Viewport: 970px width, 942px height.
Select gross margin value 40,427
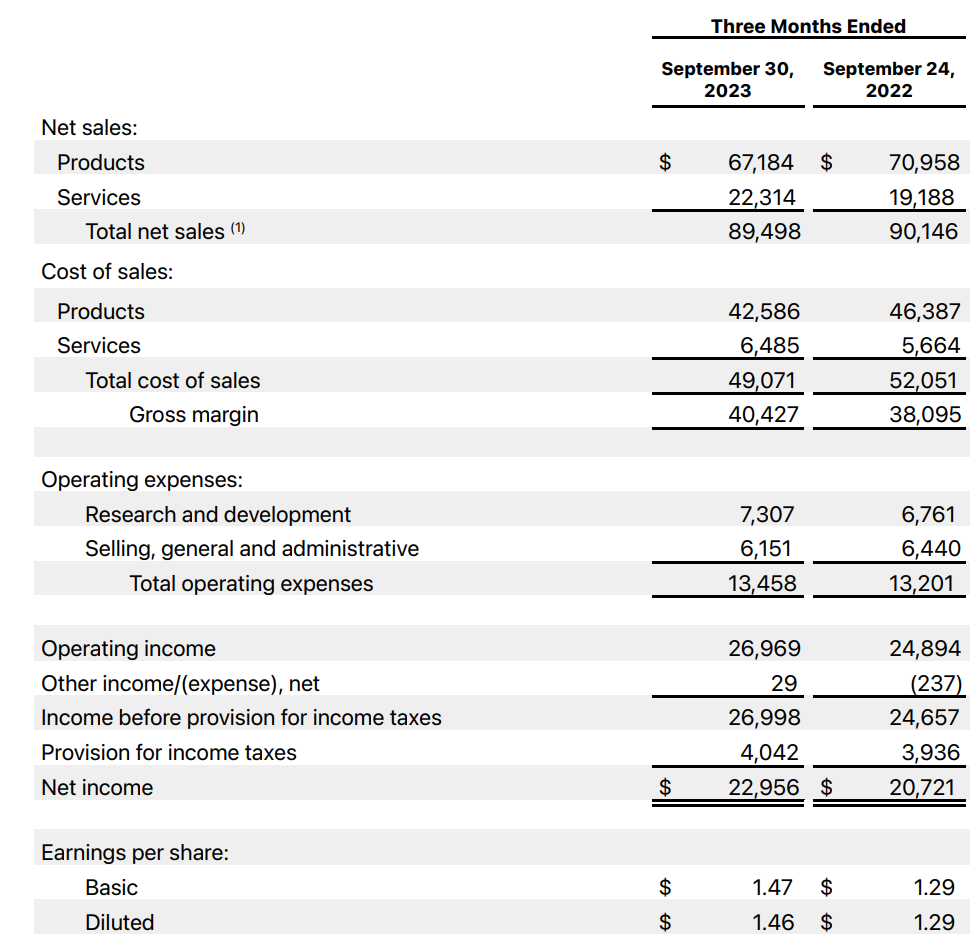point(763,415)
